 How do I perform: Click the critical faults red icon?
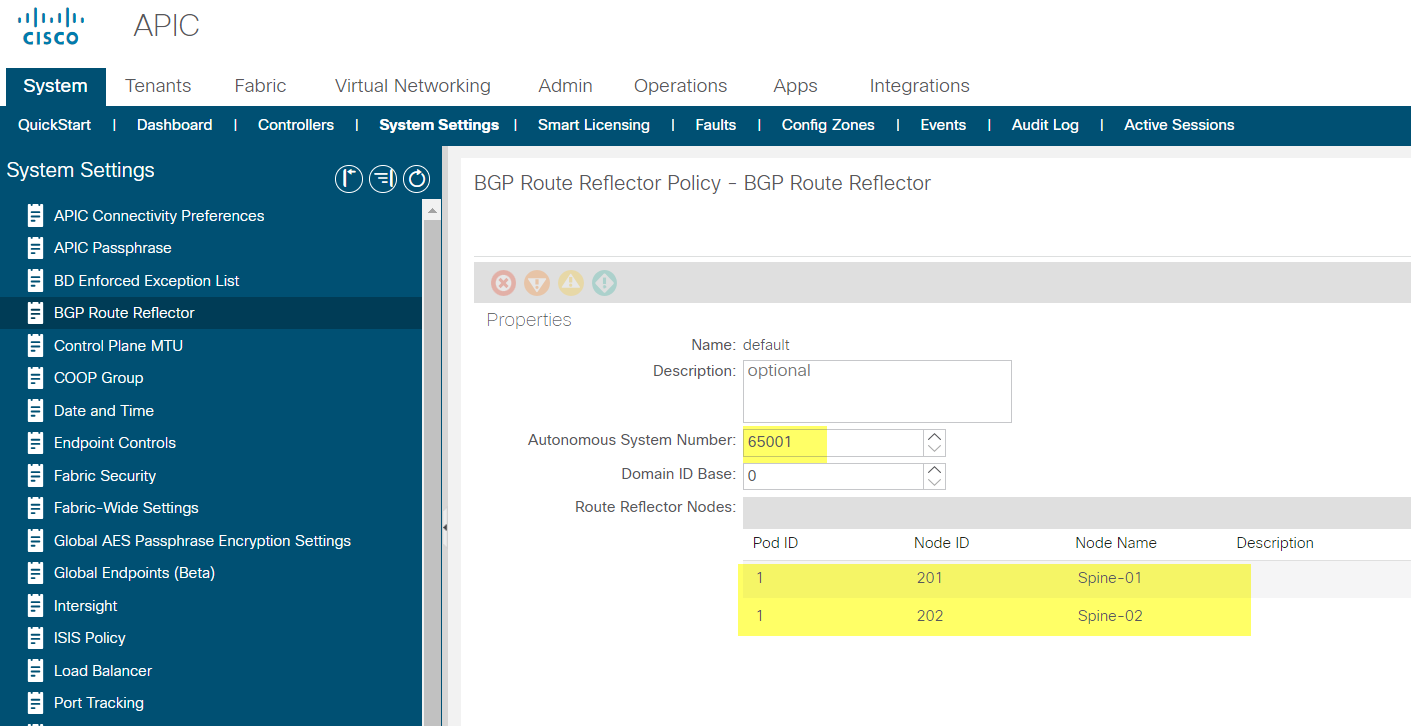pos(504,283)
